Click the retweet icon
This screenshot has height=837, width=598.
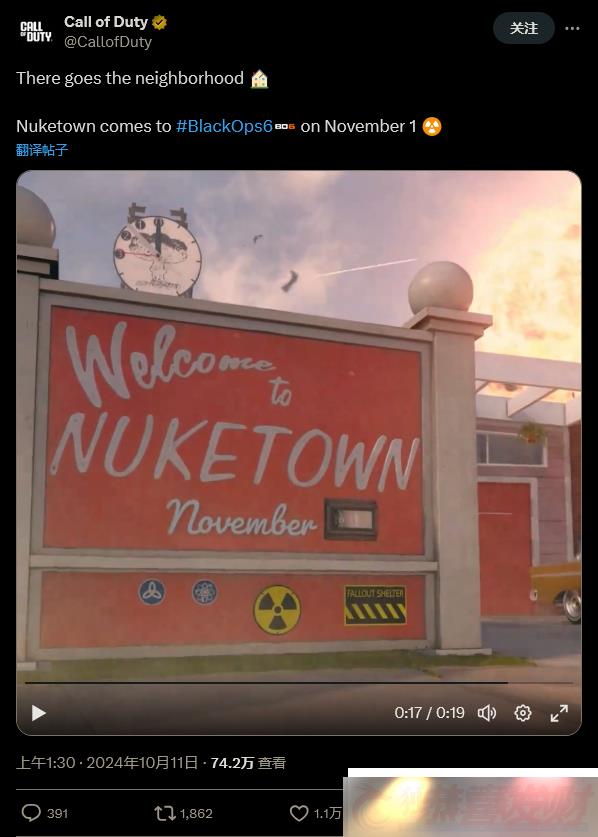click(x=164, y=813)
